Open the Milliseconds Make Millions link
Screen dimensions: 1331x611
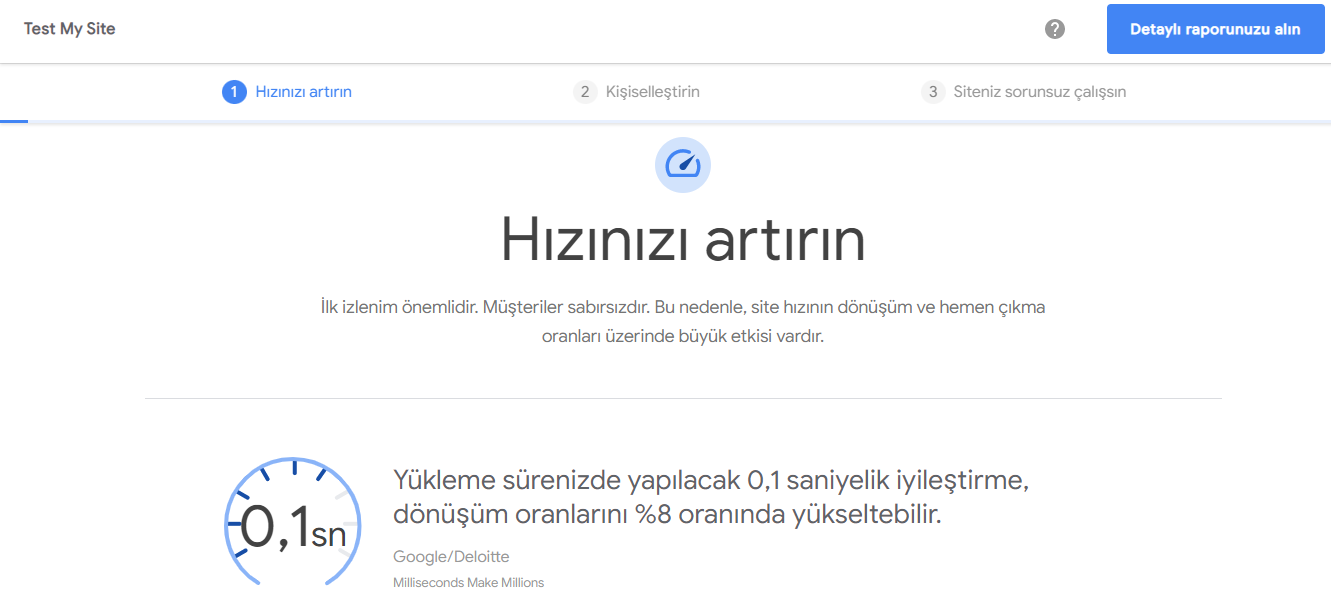(468, 582)
